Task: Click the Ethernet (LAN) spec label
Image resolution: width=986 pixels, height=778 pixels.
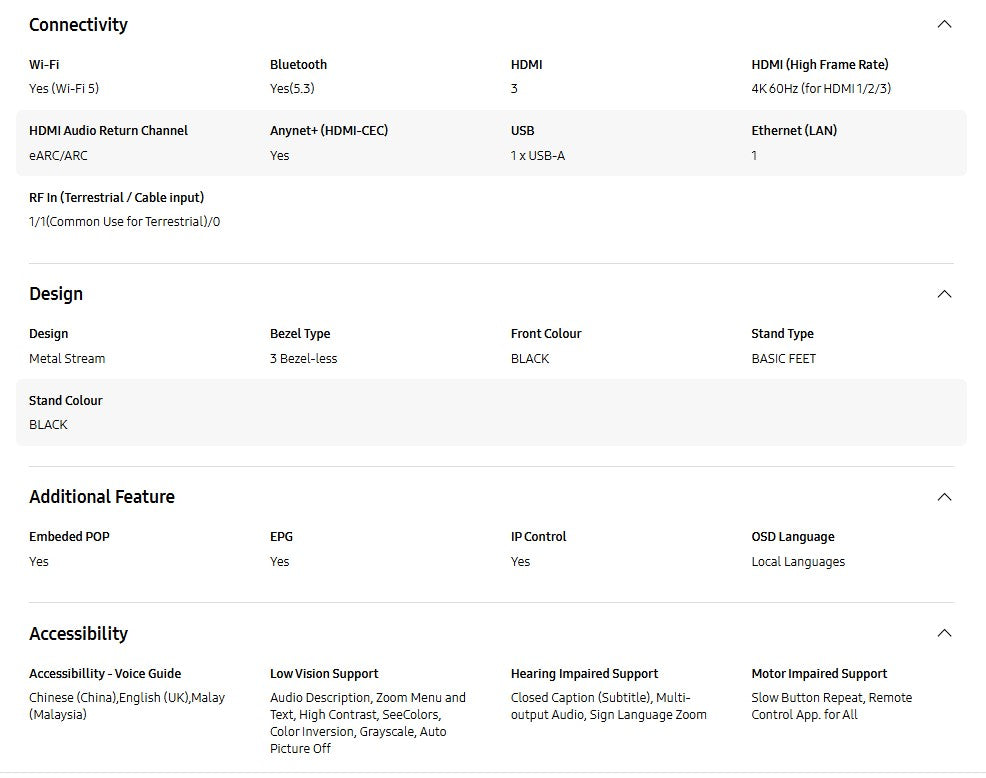Action: (x=794, y=131)
